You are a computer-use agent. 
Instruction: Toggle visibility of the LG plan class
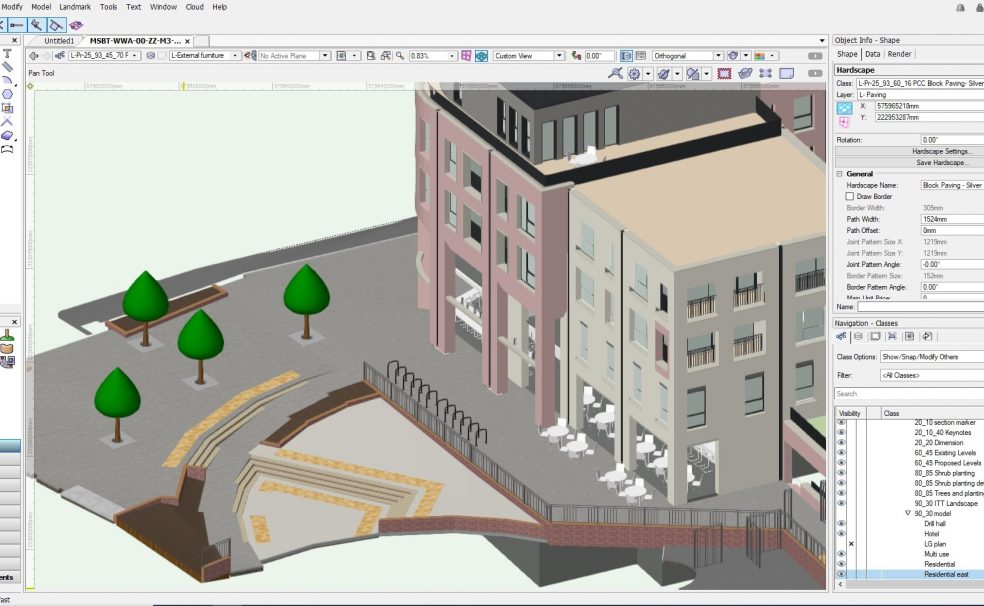pos(850,544)
